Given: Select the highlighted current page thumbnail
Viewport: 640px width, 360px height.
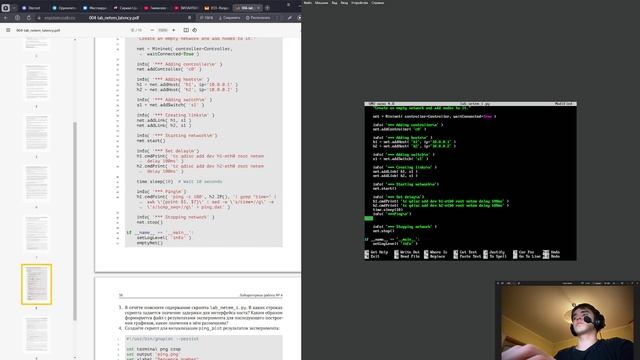Looking at the screenshot, I should click(37, 284).
